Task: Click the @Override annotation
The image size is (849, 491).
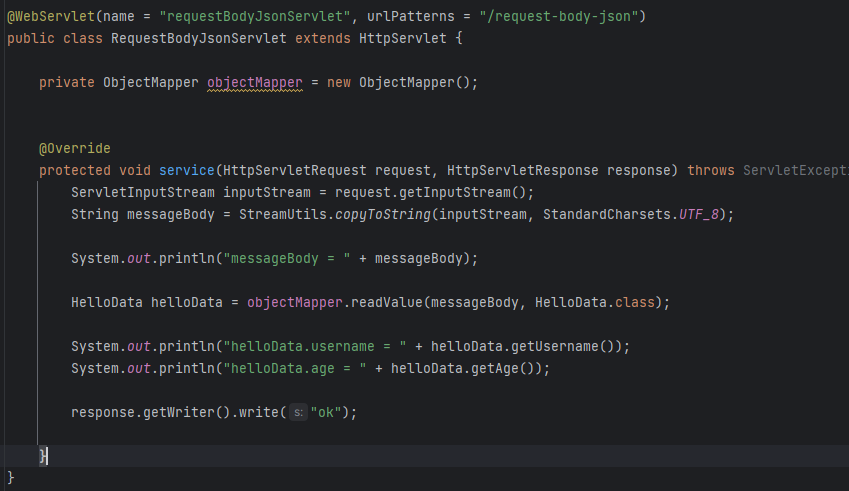Action: 75,148
